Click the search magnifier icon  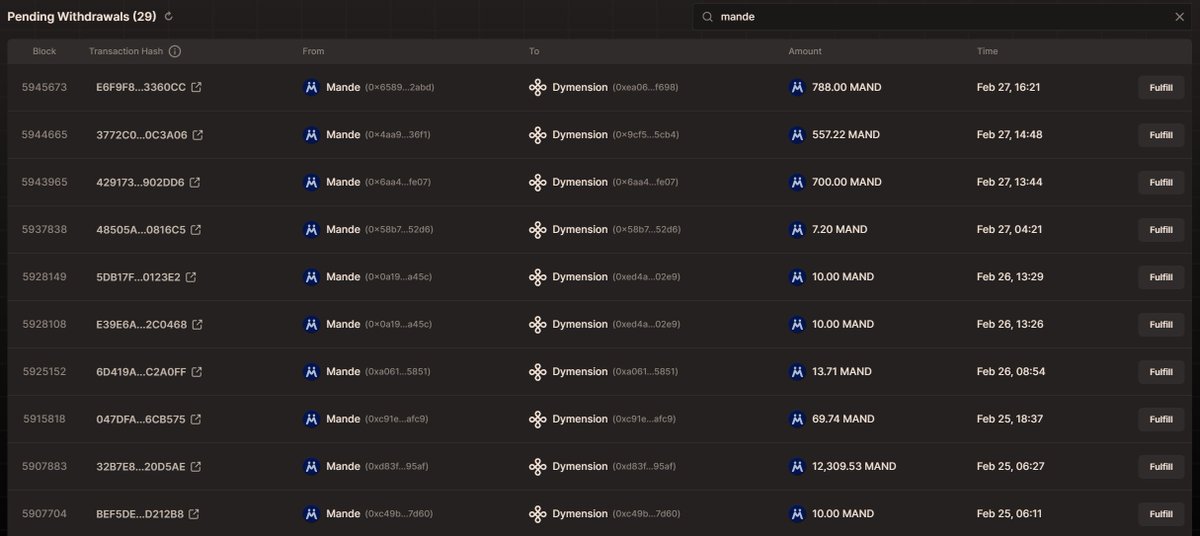tap(707, 16)
